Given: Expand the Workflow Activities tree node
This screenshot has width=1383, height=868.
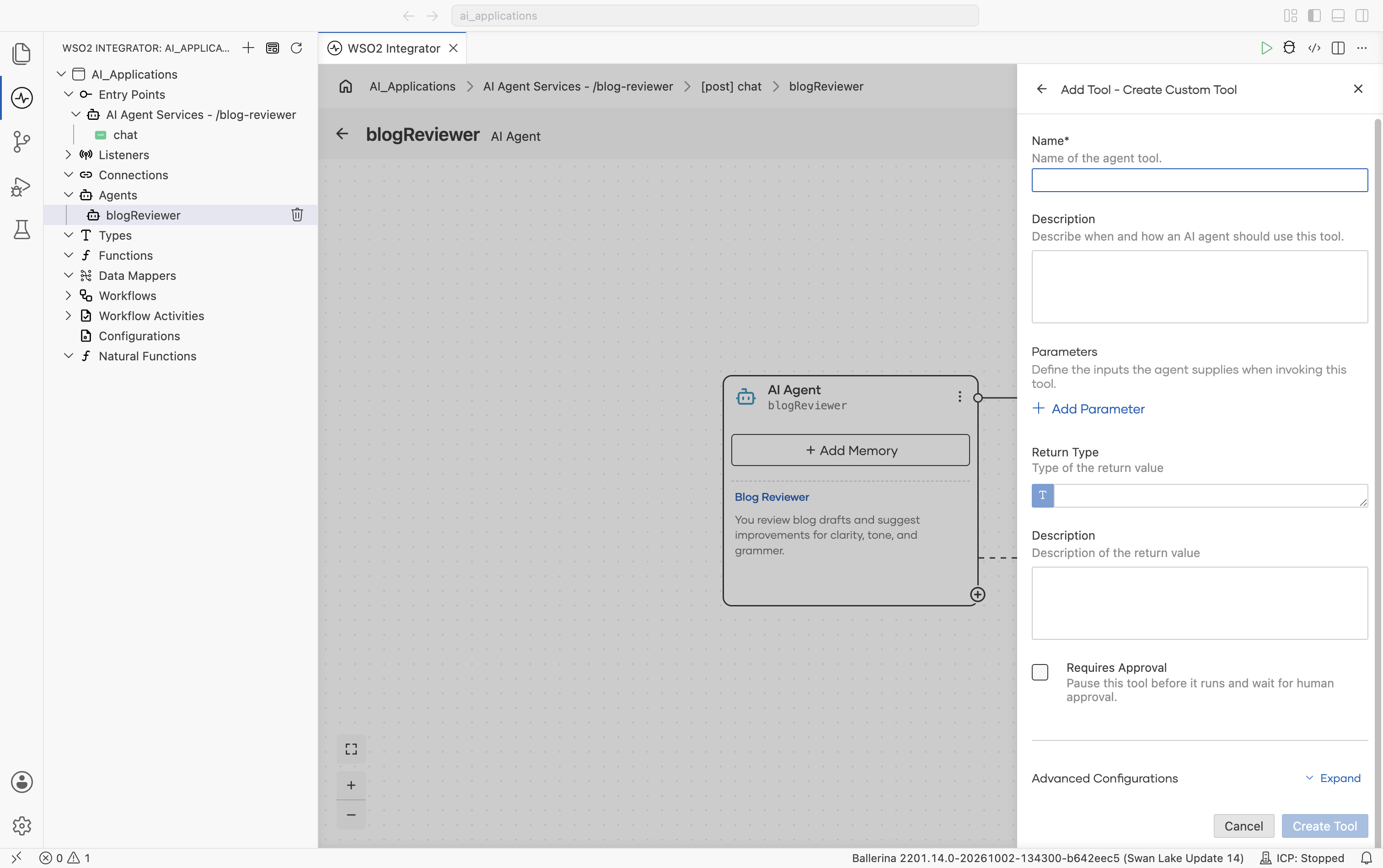Looking at the screenshot, I should [x=68, y=315].
